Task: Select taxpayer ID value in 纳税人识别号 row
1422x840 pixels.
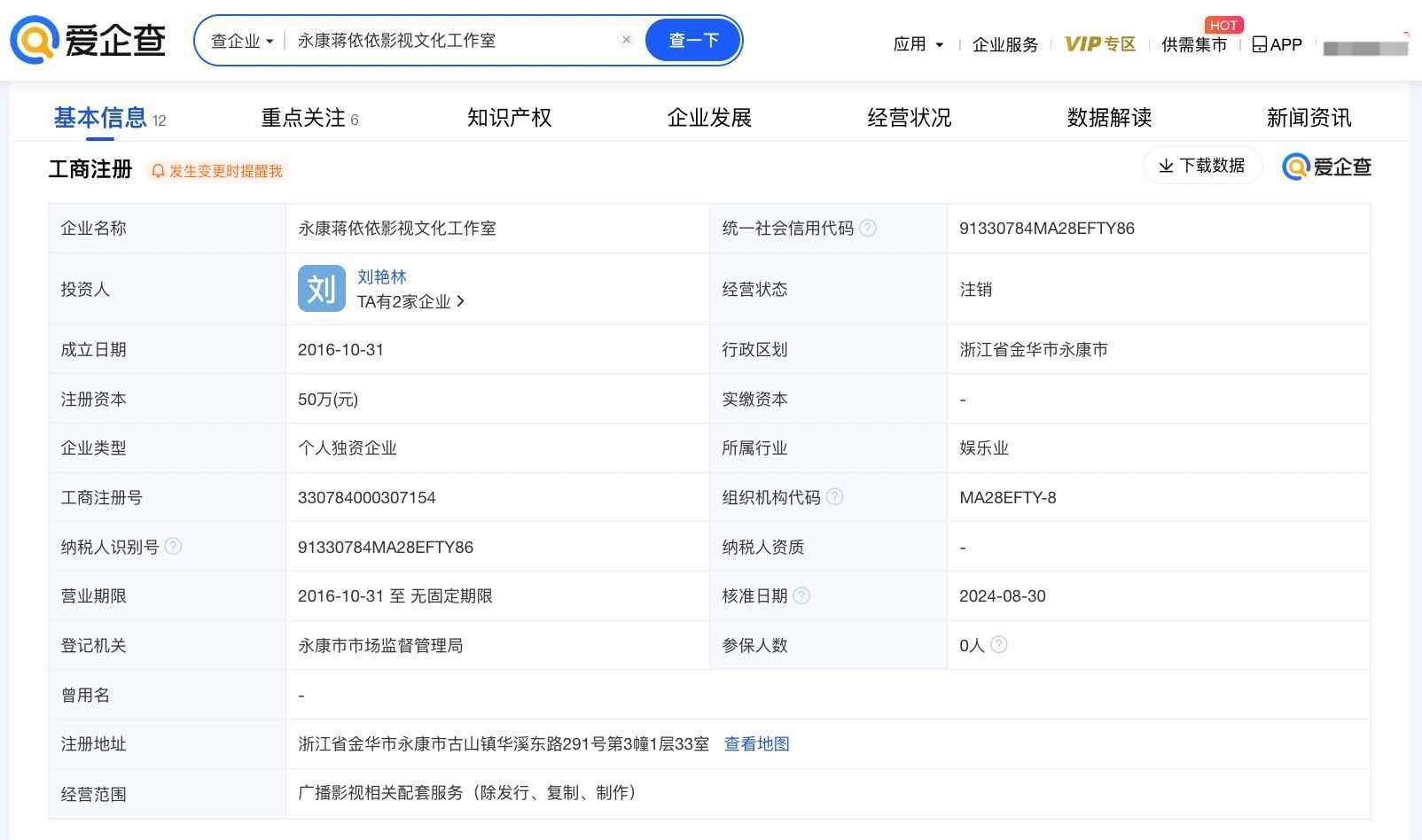Action: (x=386, y=548)
